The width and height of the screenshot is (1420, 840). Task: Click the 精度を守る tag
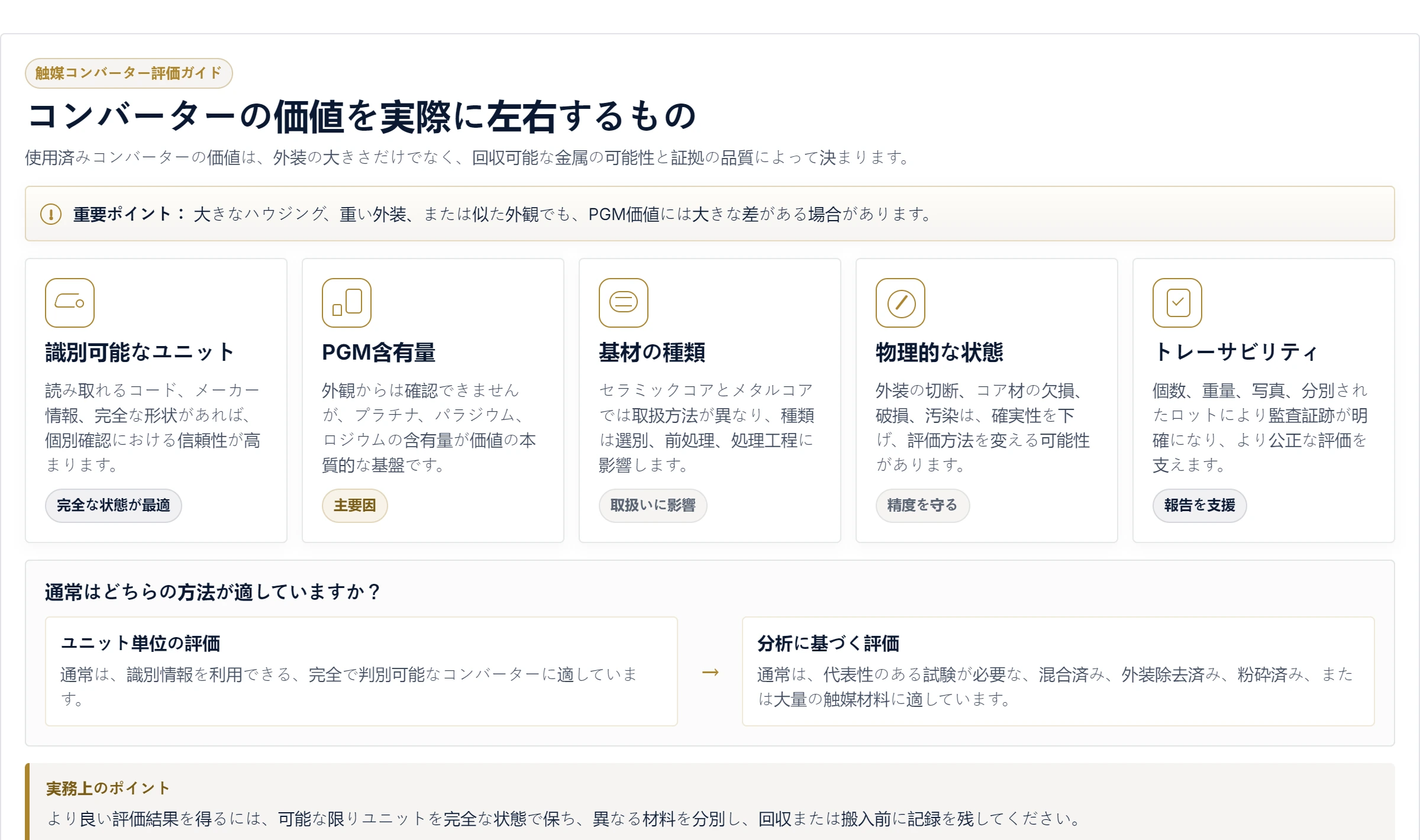(x=923, y=505)
